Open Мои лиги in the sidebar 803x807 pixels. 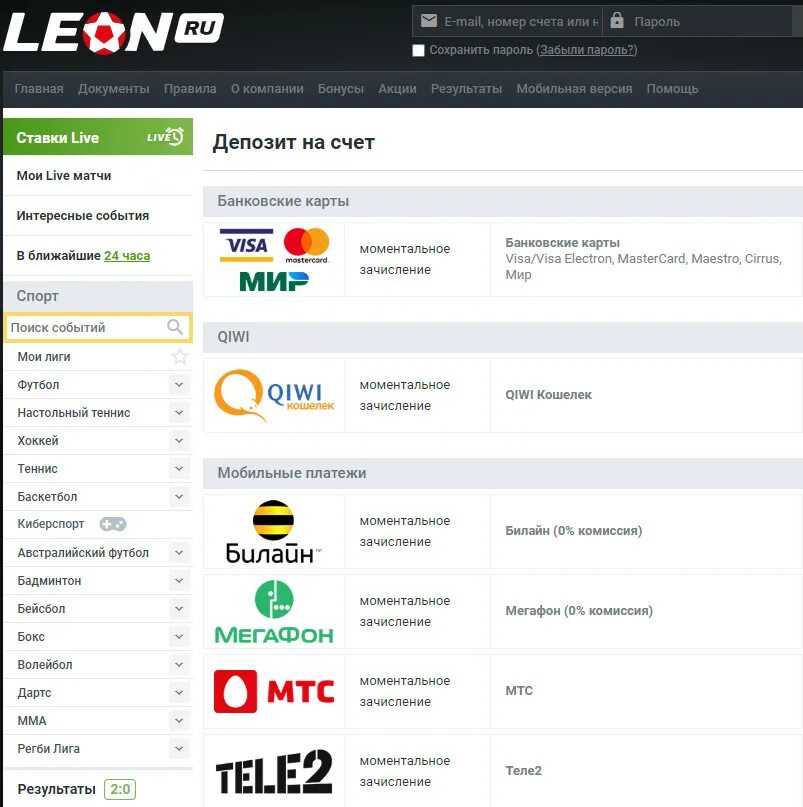(x=44, y=357)
